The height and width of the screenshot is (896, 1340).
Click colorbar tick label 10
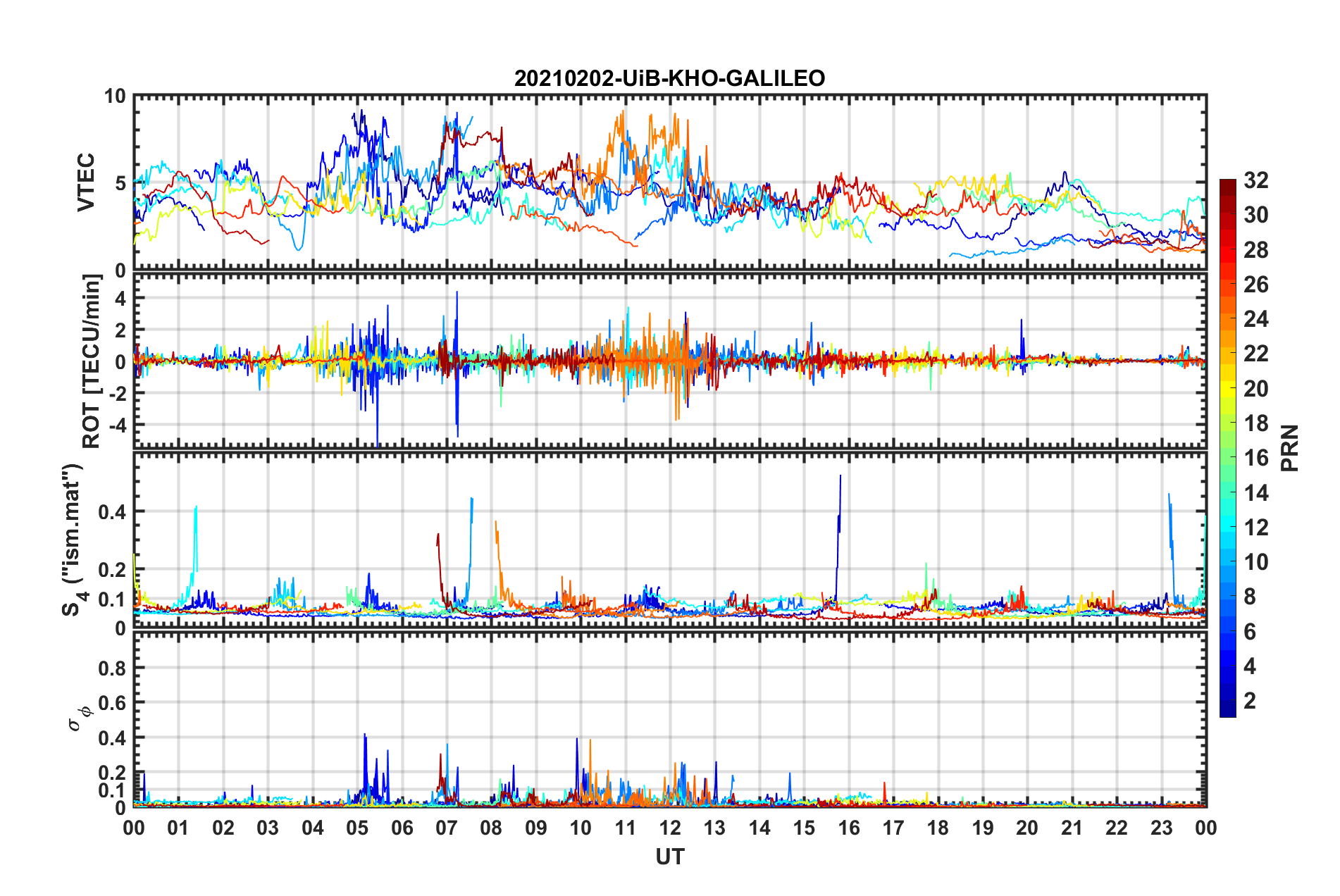point(1255,562)
